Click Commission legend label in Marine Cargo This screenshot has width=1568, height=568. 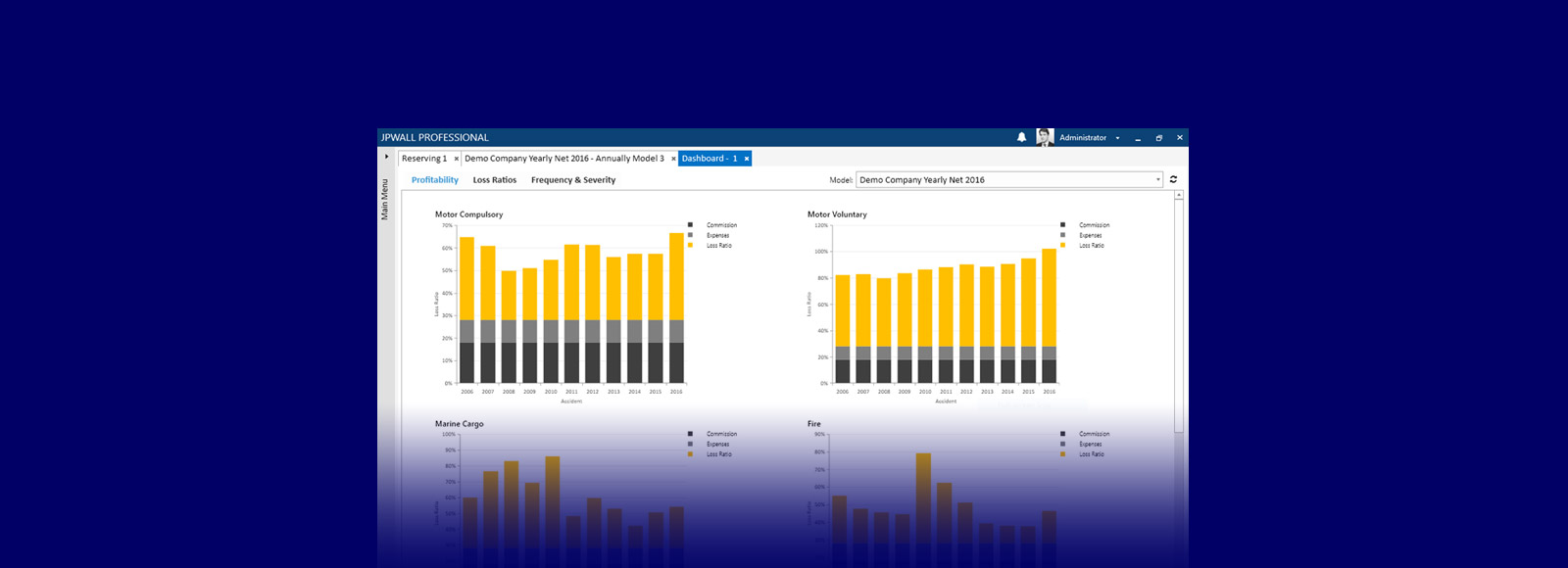(722, 434)
